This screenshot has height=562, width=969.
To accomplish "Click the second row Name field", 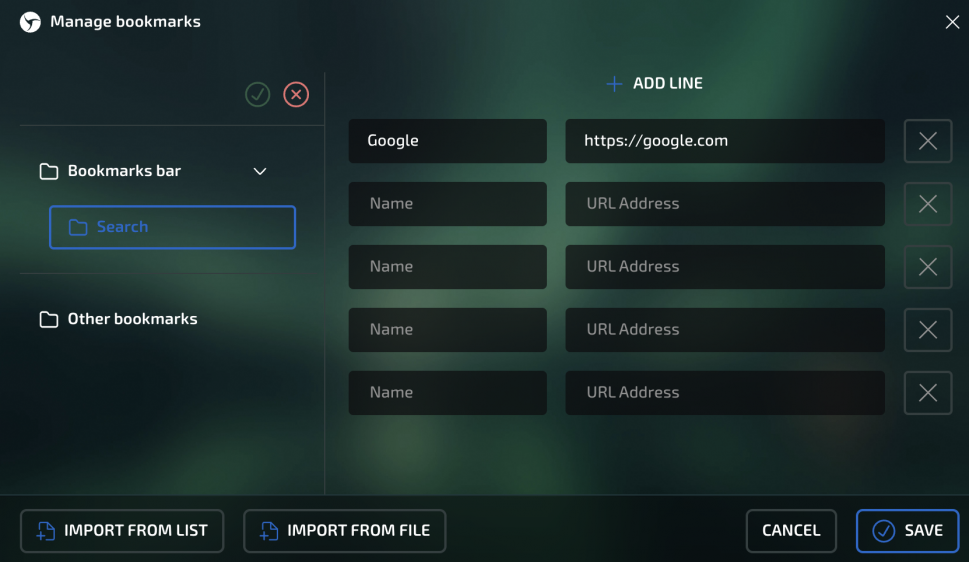I will tap(447, 204).
